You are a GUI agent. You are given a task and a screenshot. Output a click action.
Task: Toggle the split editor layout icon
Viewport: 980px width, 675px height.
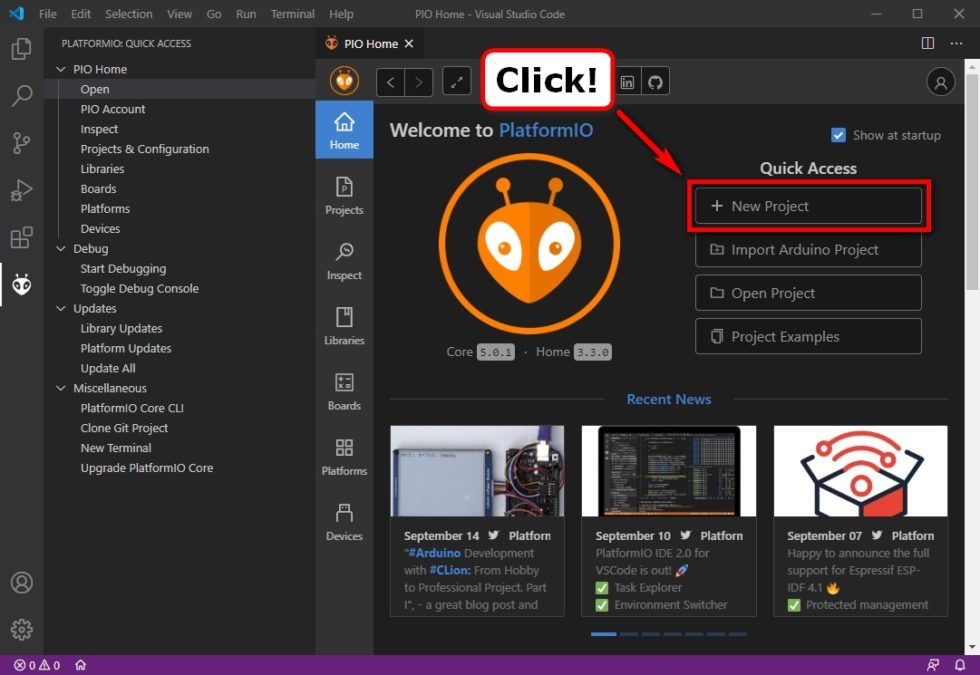coord(927,43)
